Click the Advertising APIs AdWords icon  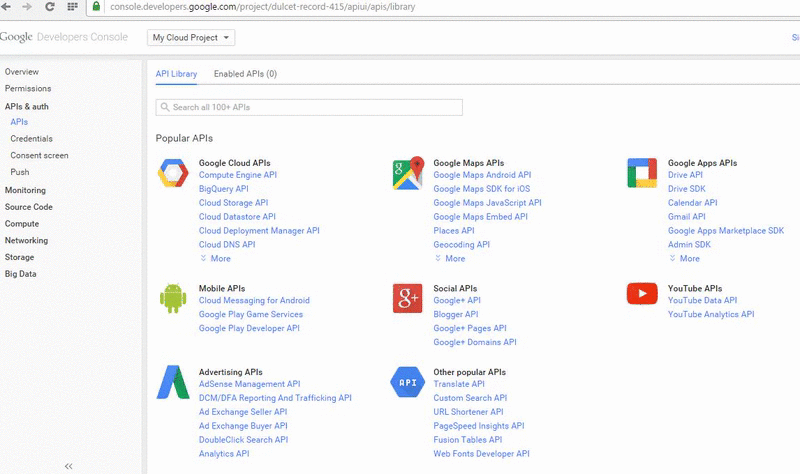(x=173, y=383)
